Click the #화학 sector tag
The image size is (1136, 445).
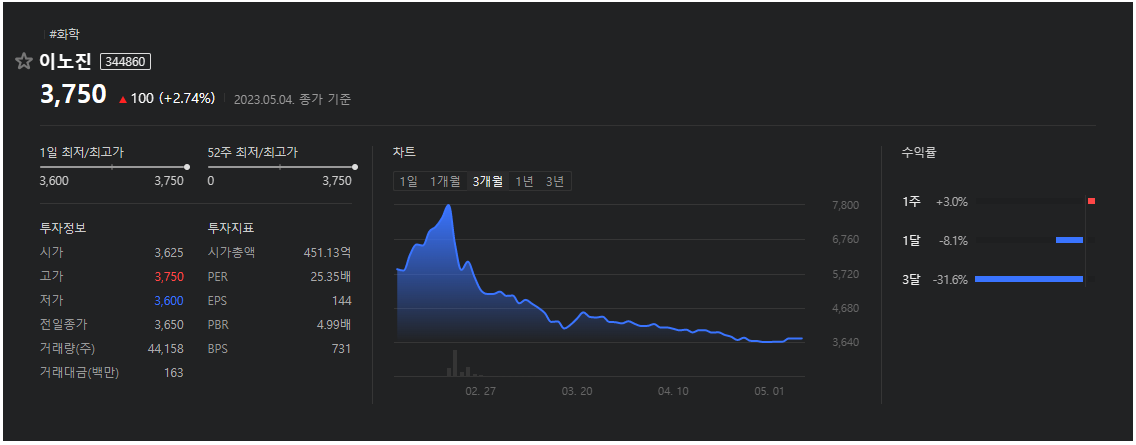point(64,33)
